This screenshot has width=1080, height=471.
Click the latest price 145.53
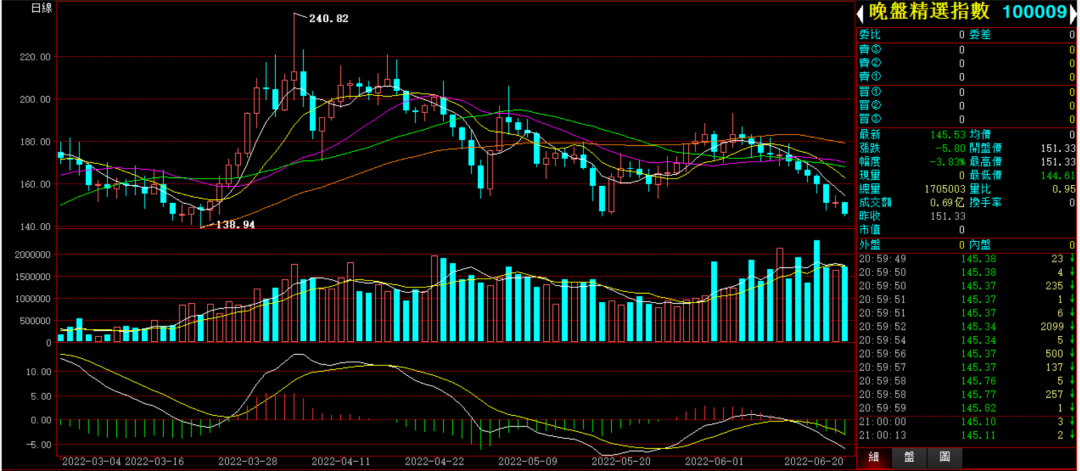(x=948, y=134)
